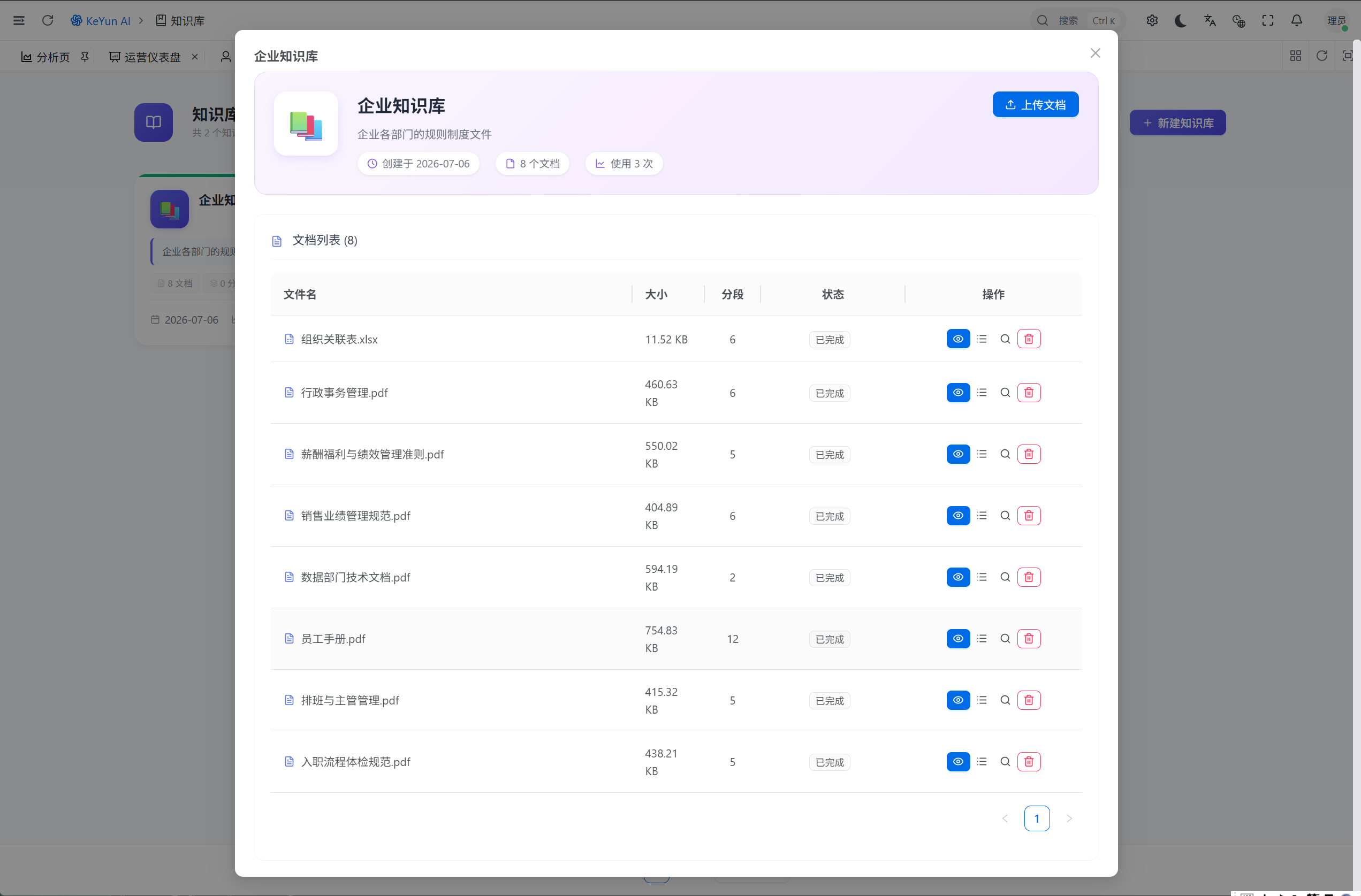Search inside 员工手册.pdf via magnifier
The height and width of the screenshot is (896, 1361).
(x=1005, y=639)
